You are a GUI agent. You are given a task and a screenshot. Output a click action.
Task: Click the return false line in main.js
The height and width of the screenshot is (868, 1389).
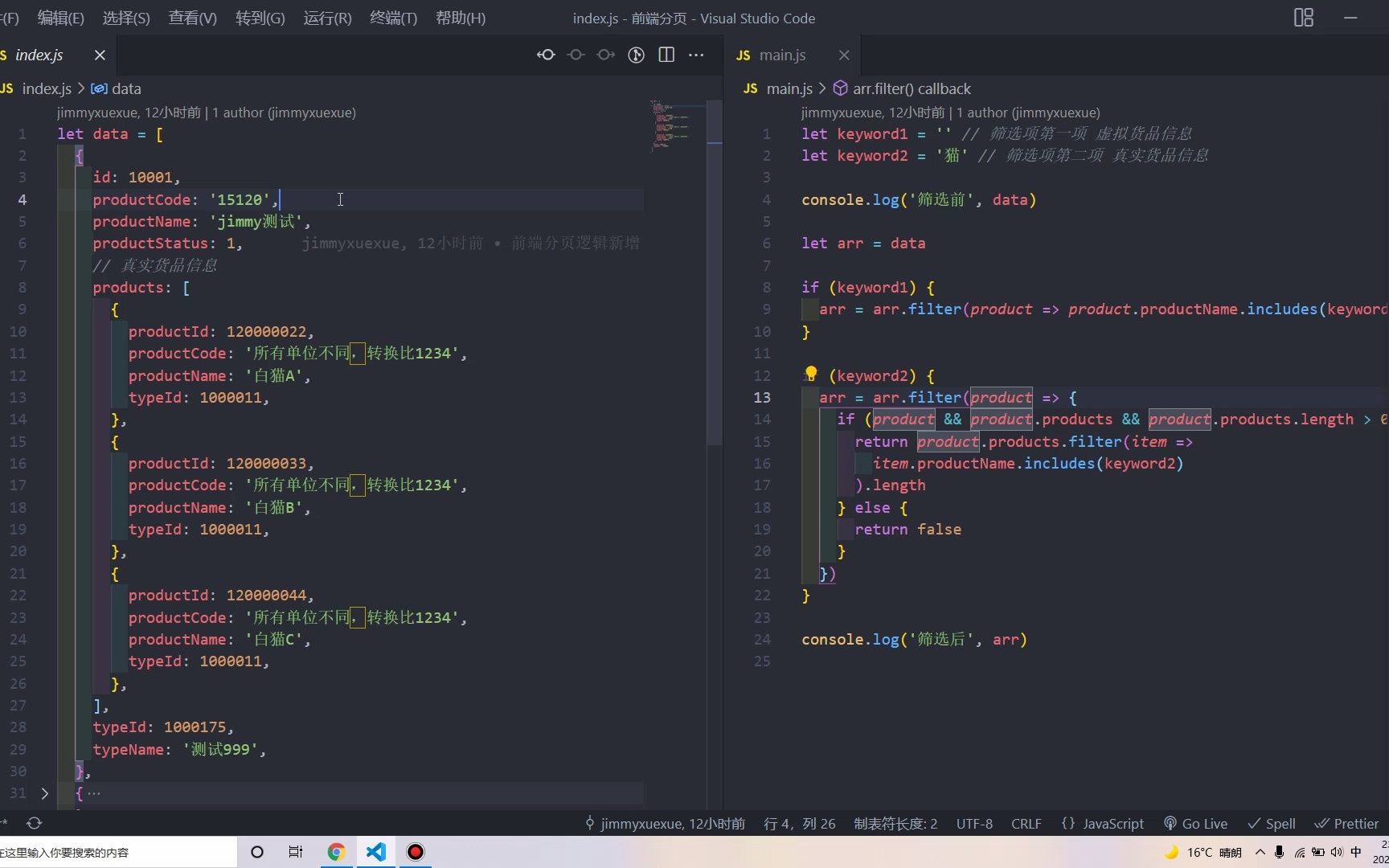tap(908, 529)
